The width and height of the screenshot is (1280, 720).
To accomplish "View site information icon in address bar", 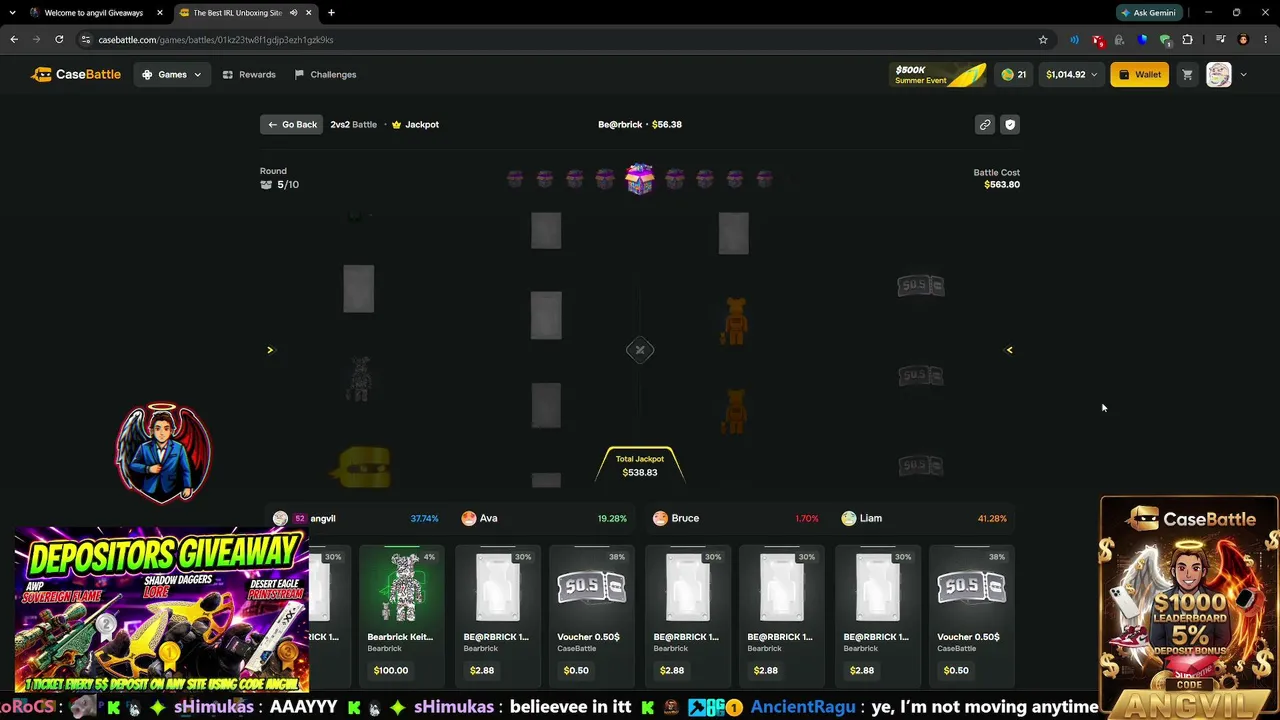I will [x=86, y=40].
